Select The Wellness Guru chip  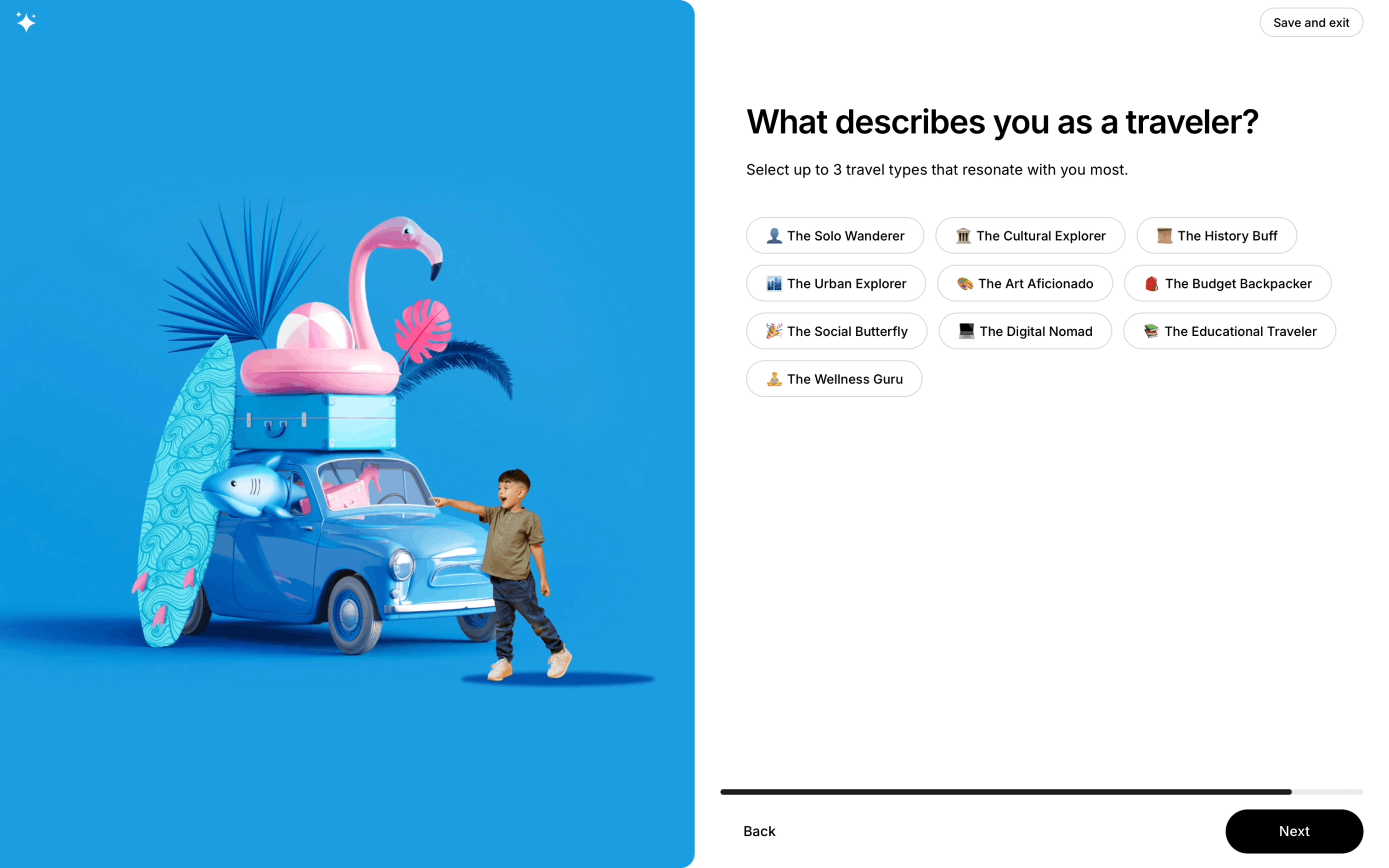[x=834, y=379]
